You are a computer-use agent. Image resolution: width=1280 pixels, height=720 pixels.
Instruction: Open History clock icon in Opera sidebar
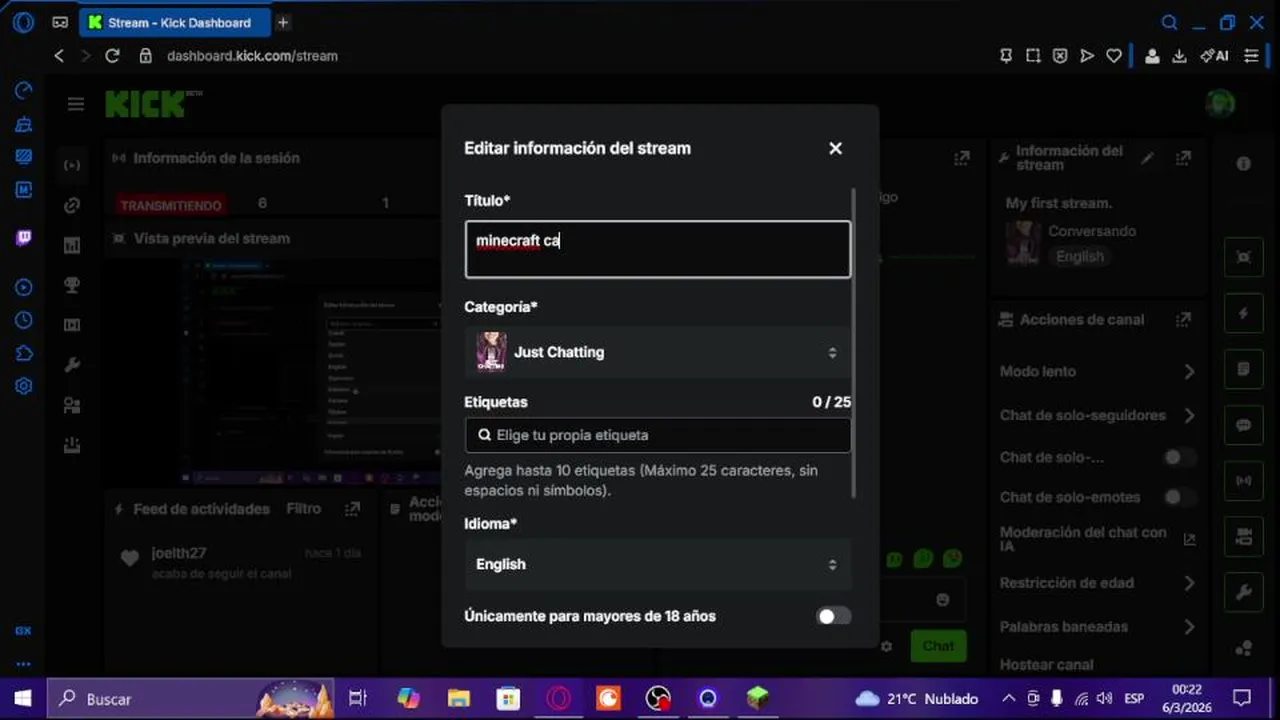pos(24,320)
